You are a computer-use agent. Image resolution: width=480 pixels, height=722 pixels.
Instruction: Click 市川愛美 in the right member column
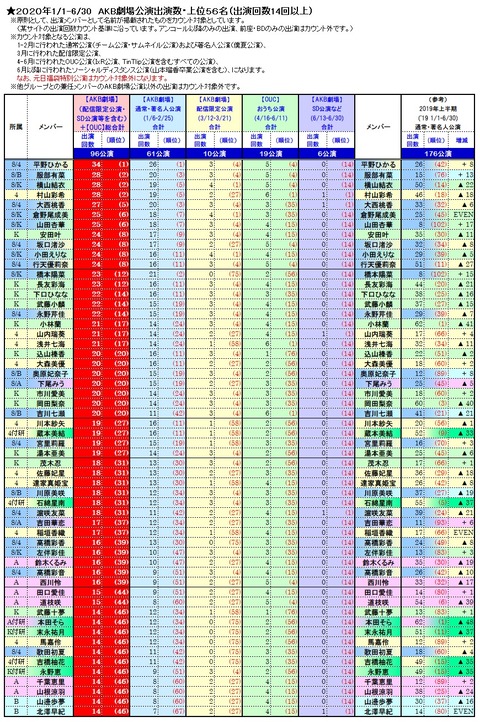coord(378,394)
